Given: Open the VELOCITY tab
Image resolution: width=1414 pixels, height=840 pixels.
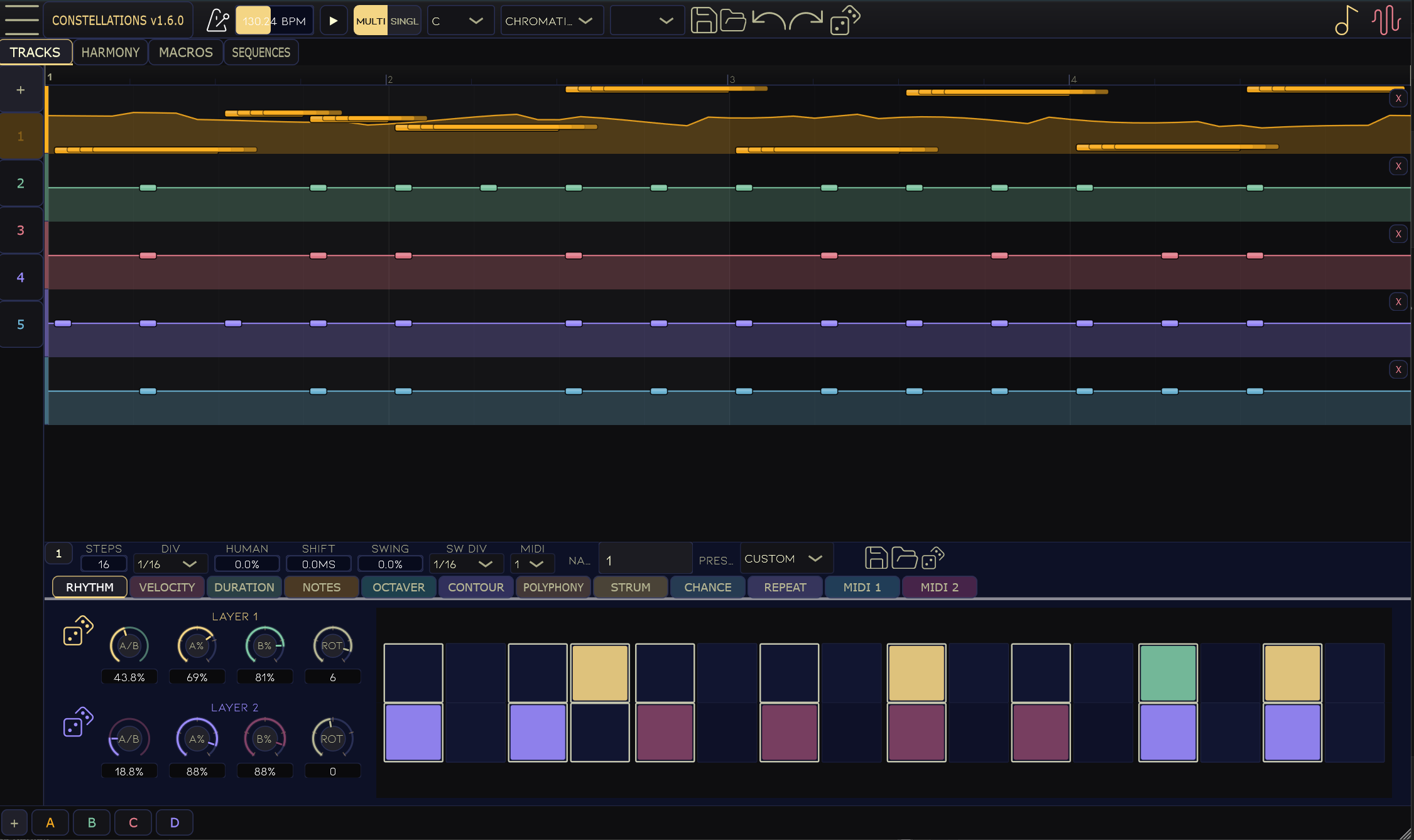Looking at the screenshot, I should (x=167, y=587).
